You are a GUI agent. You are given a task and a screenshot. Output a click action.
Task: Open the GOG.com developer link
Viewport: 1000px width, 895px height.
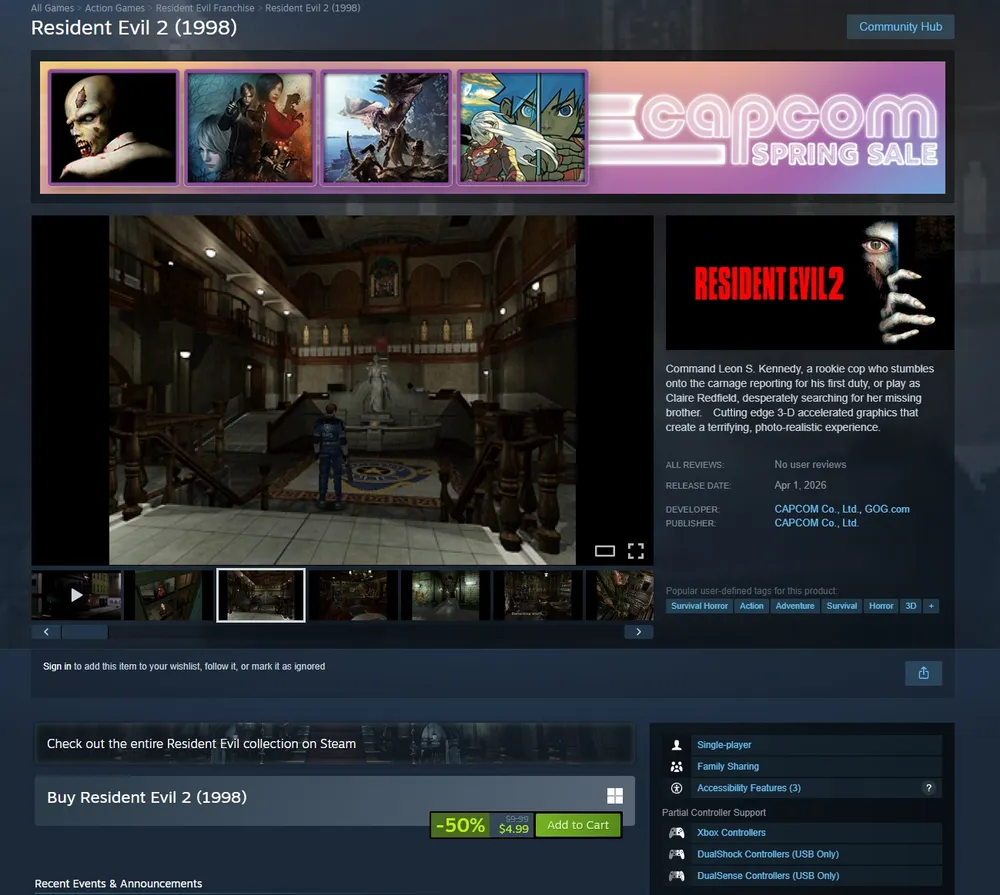click(887, 509)
